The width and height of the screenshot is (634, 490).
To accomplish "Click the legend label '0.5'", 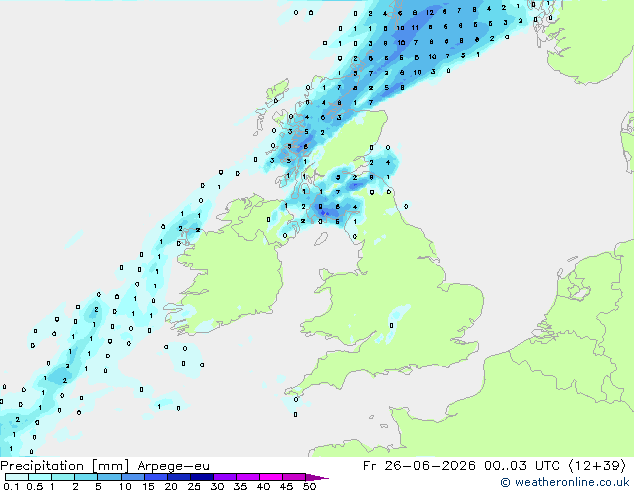I will tap(35, 486).
